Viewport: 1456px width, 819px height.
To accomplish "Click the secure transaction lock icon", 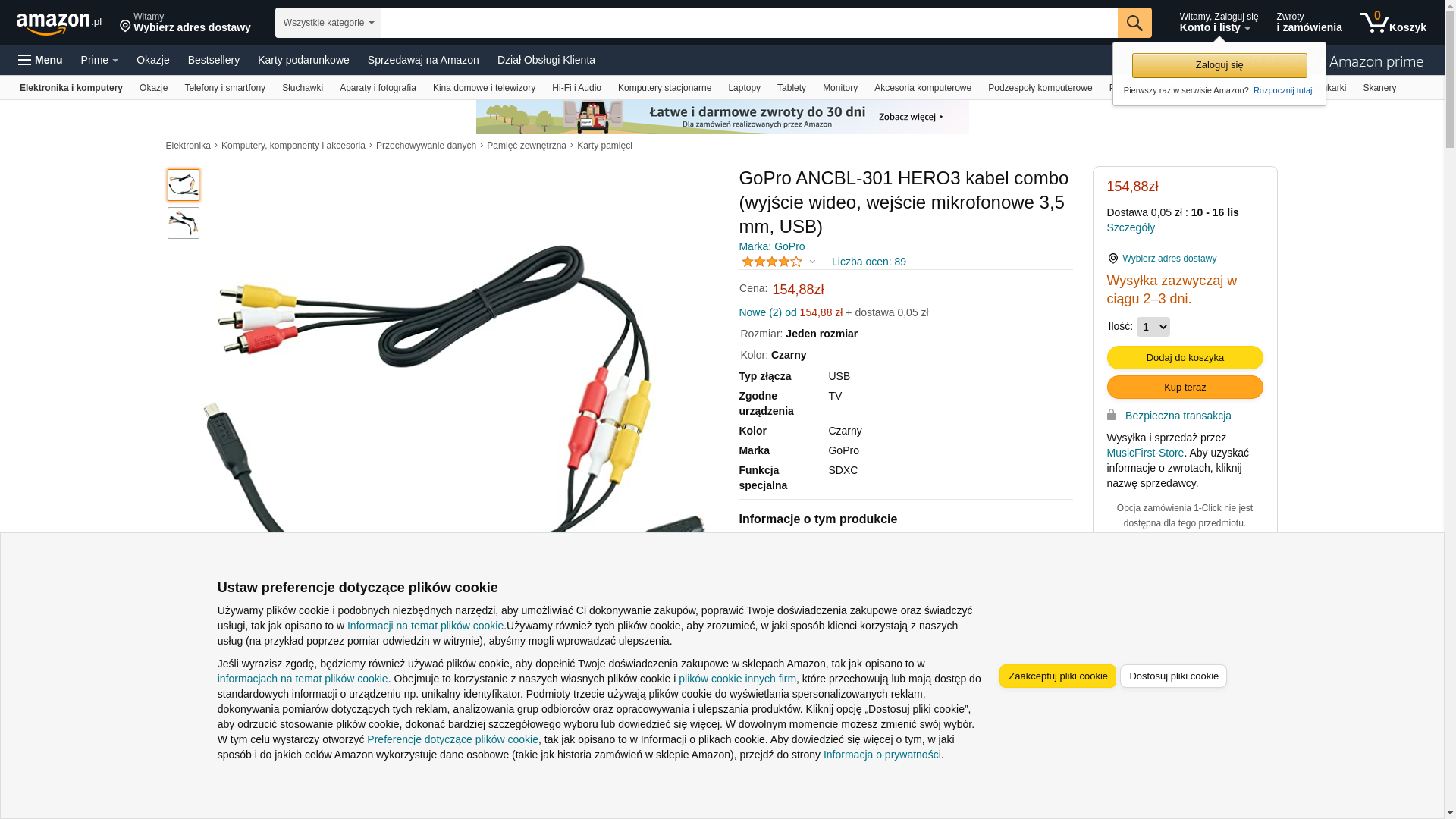I will click(x=1112, y=415).
